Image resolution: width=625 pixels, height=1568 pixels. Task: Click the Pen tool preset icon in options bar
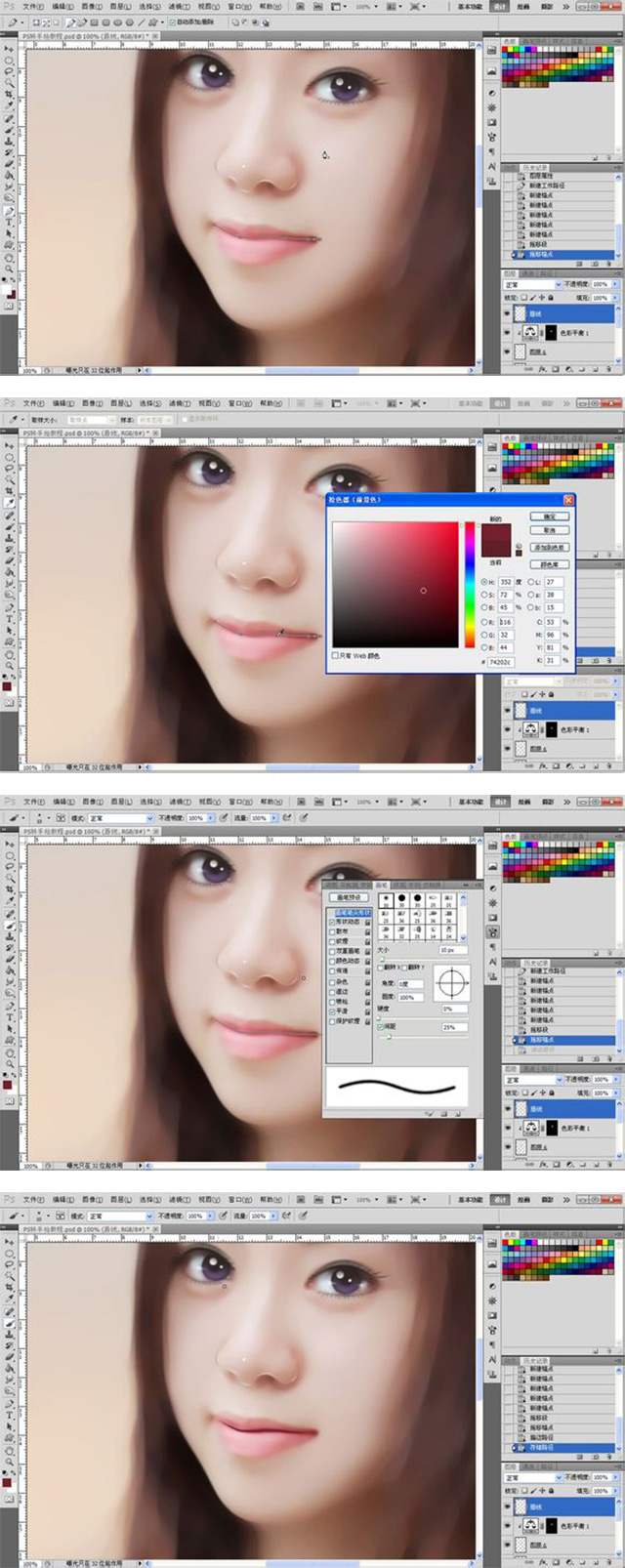click(14, 21)
